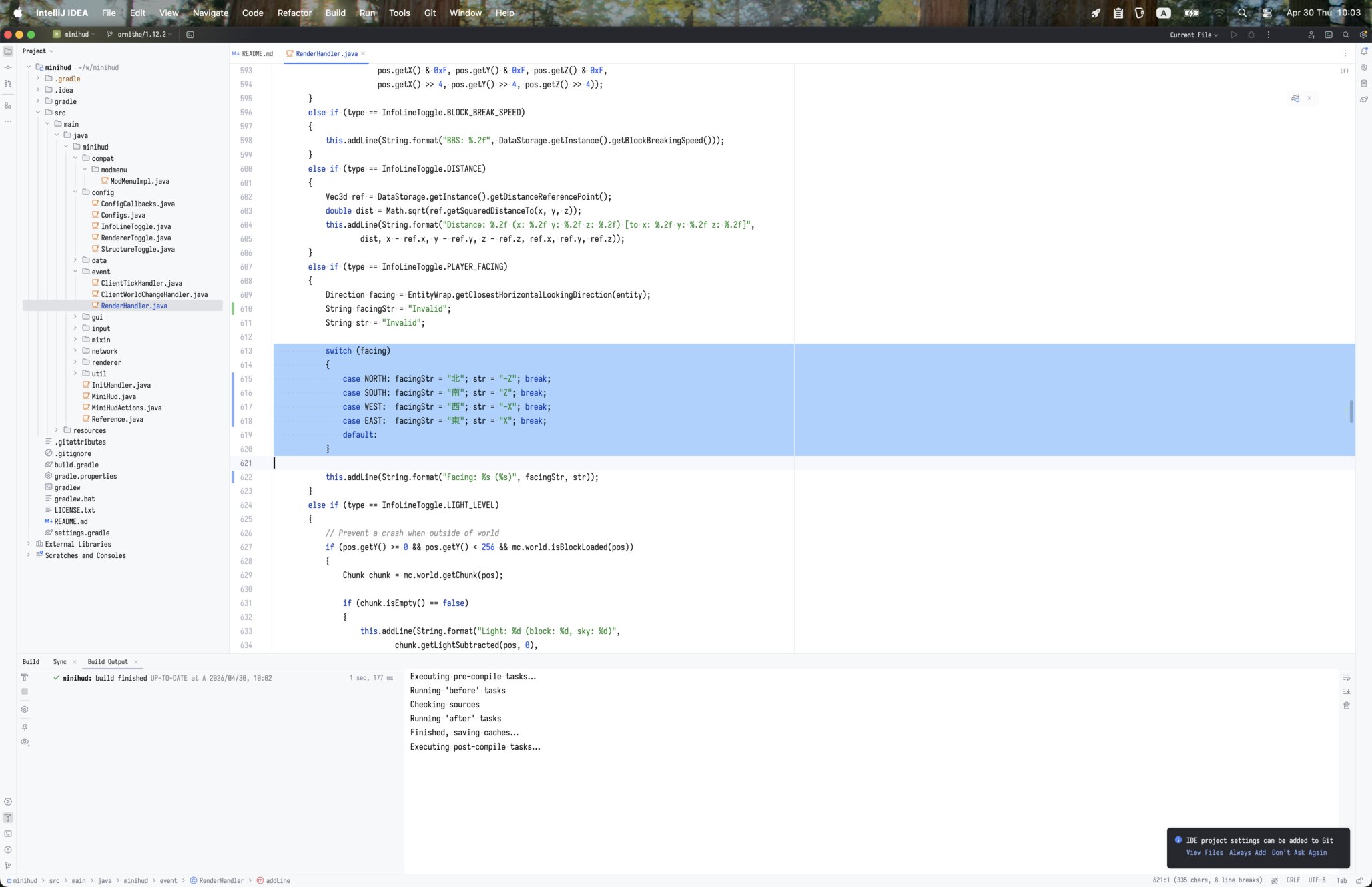Open the Refactor menu

coord(294,13)
